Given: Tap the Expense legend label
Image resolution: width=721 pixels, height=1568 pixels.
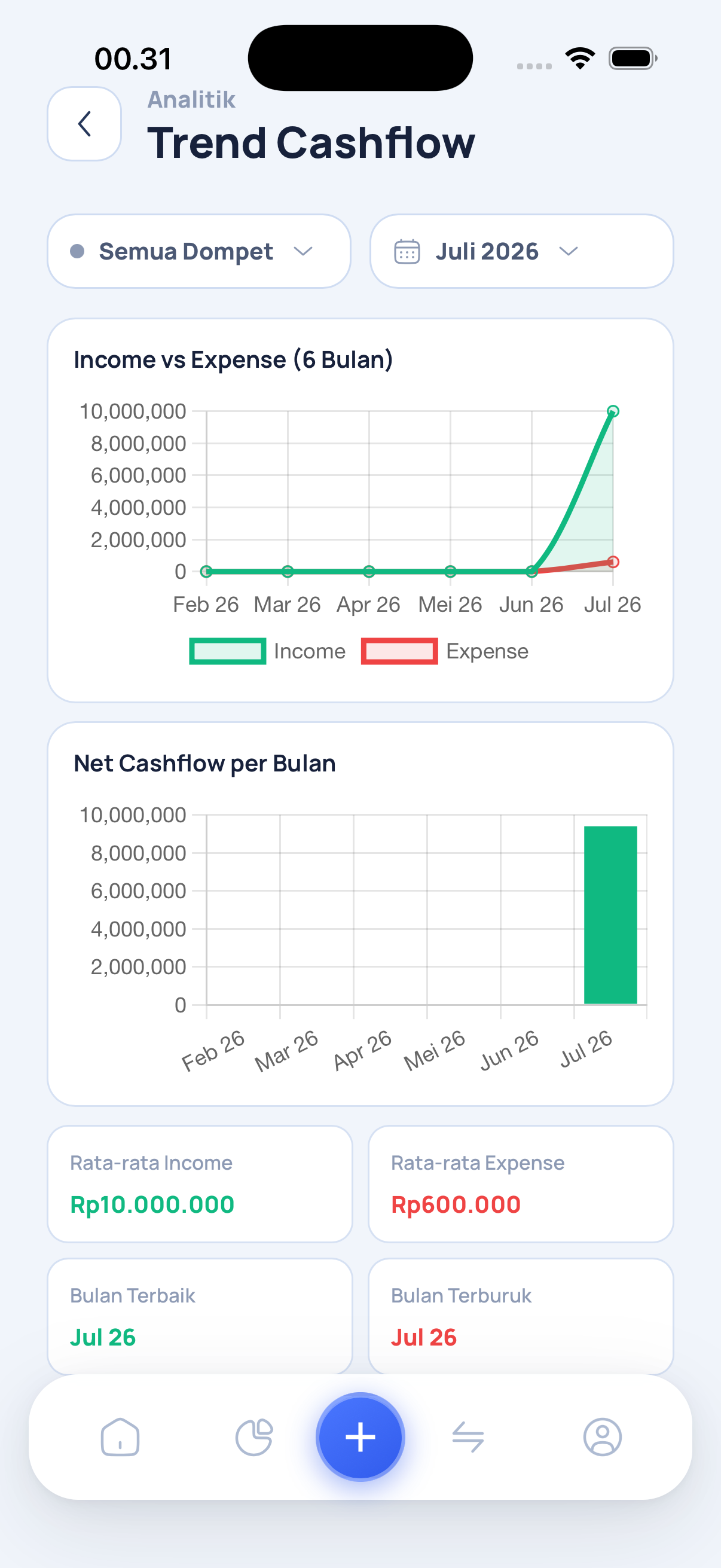Looking at the screenshot, I should click(487, 651).
